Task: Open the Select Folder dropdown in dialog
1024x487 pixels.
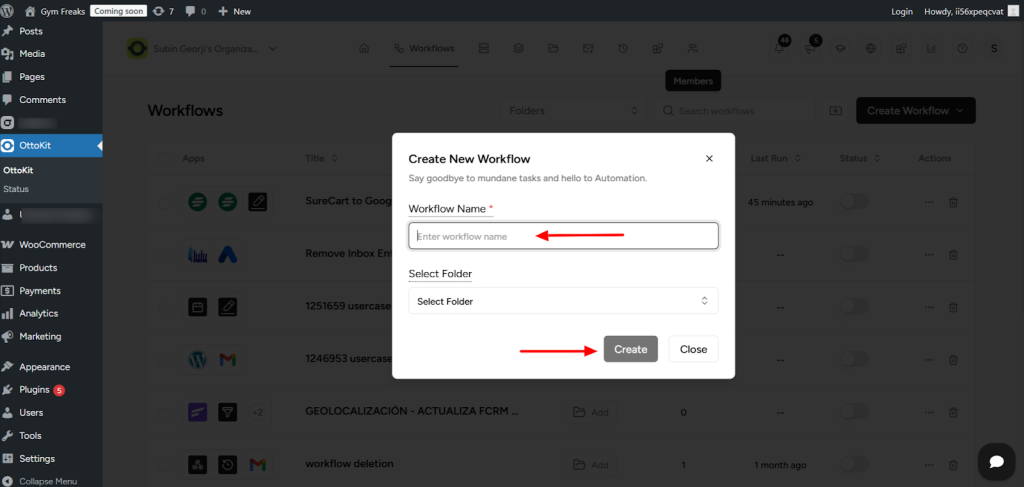Action: (x=563, y=301)
